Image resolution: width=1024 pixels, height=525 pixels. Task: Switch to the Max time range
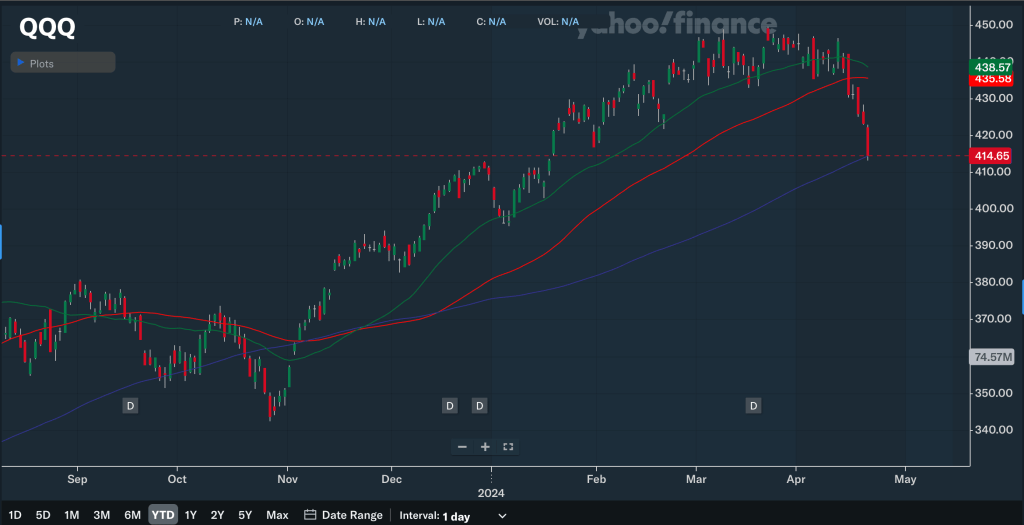(277, 515)
